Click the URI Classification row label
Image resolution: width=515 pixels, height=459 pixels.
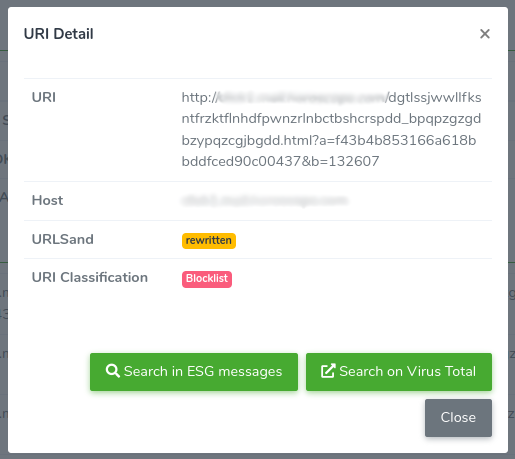coord(90,278)
